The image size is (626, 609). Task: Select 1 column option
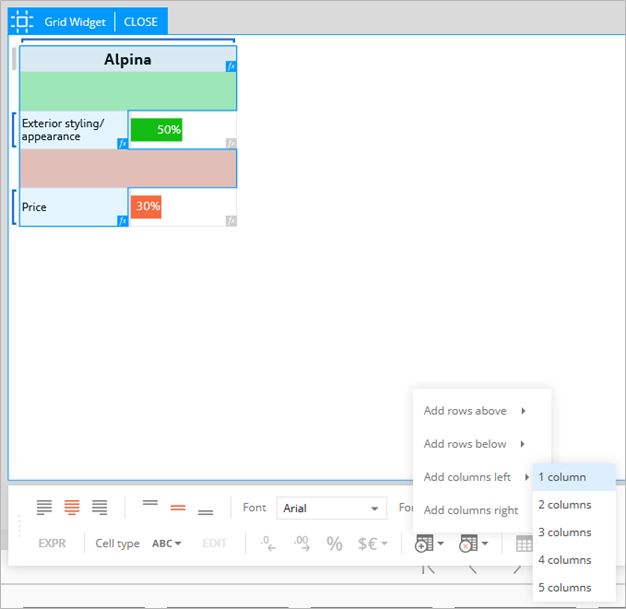(x=574, y=477)
